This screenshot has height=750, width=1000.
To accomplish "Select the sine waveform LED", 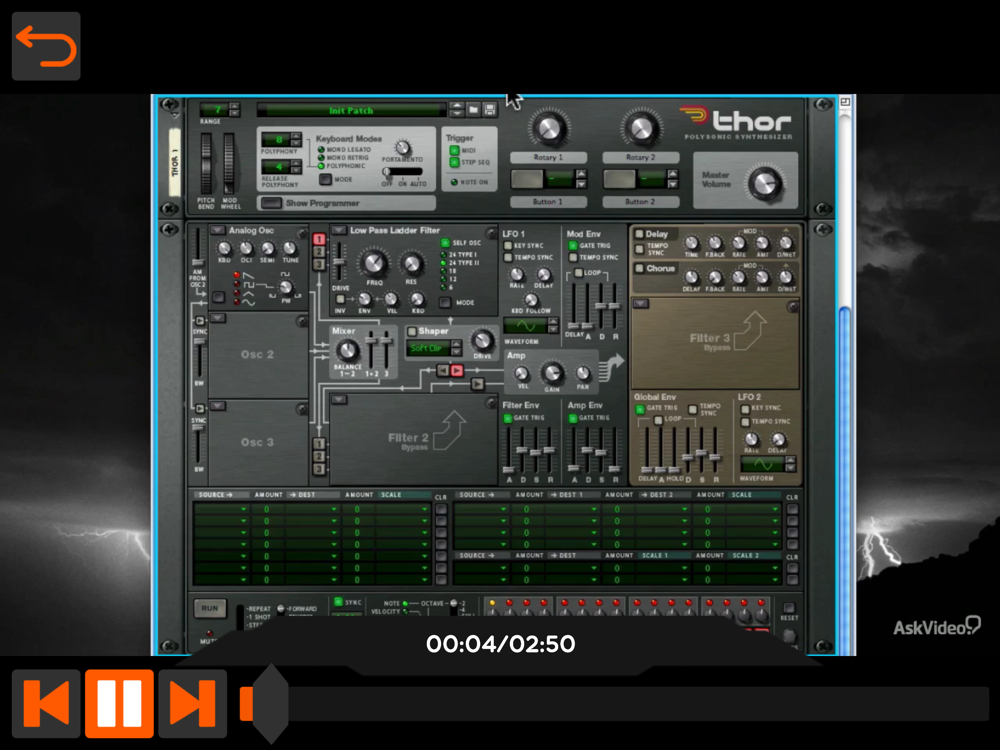I will tap(237, 302).
